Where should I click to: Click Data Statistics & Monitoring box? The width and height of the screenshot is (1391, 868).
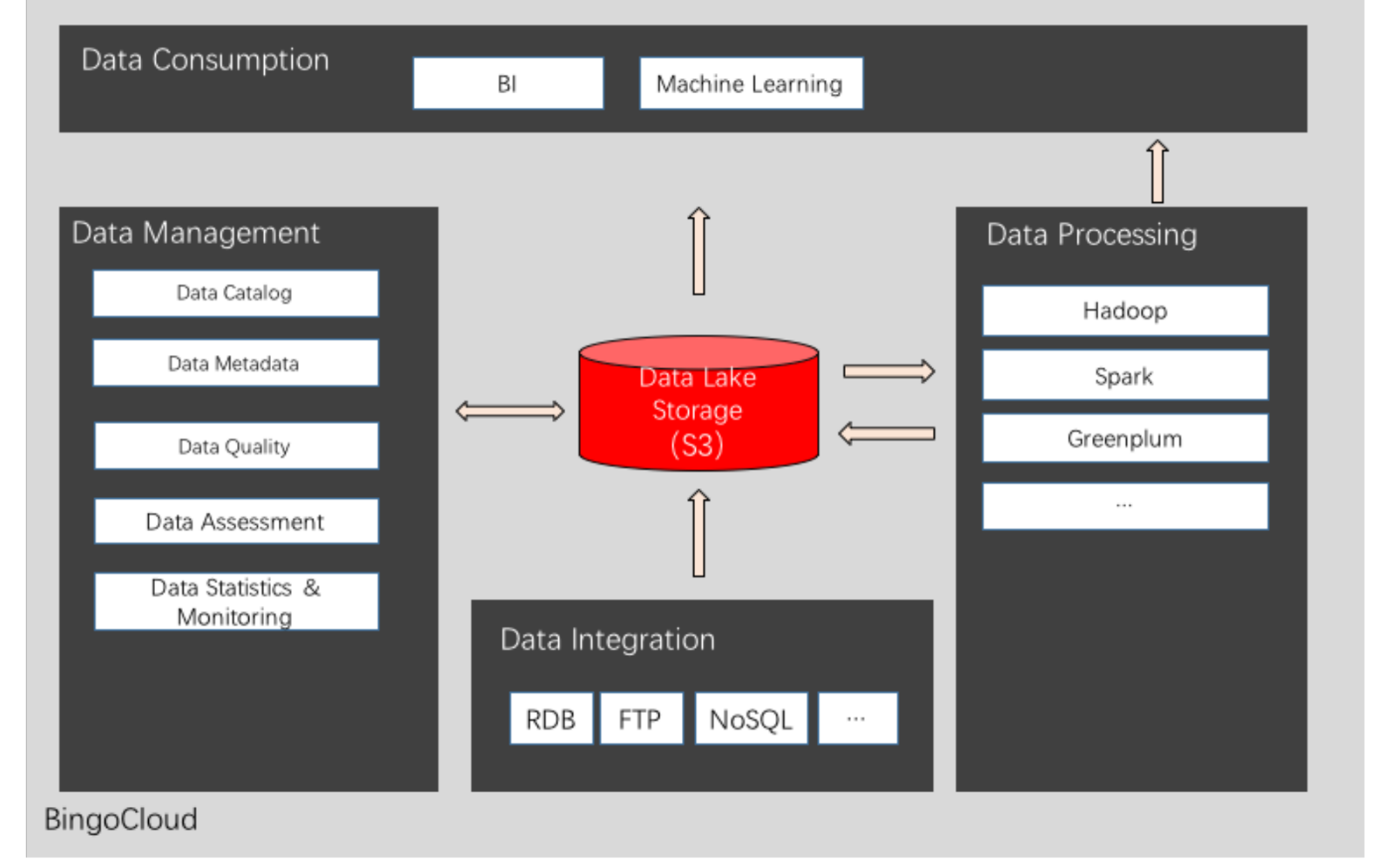pos(235,602)
